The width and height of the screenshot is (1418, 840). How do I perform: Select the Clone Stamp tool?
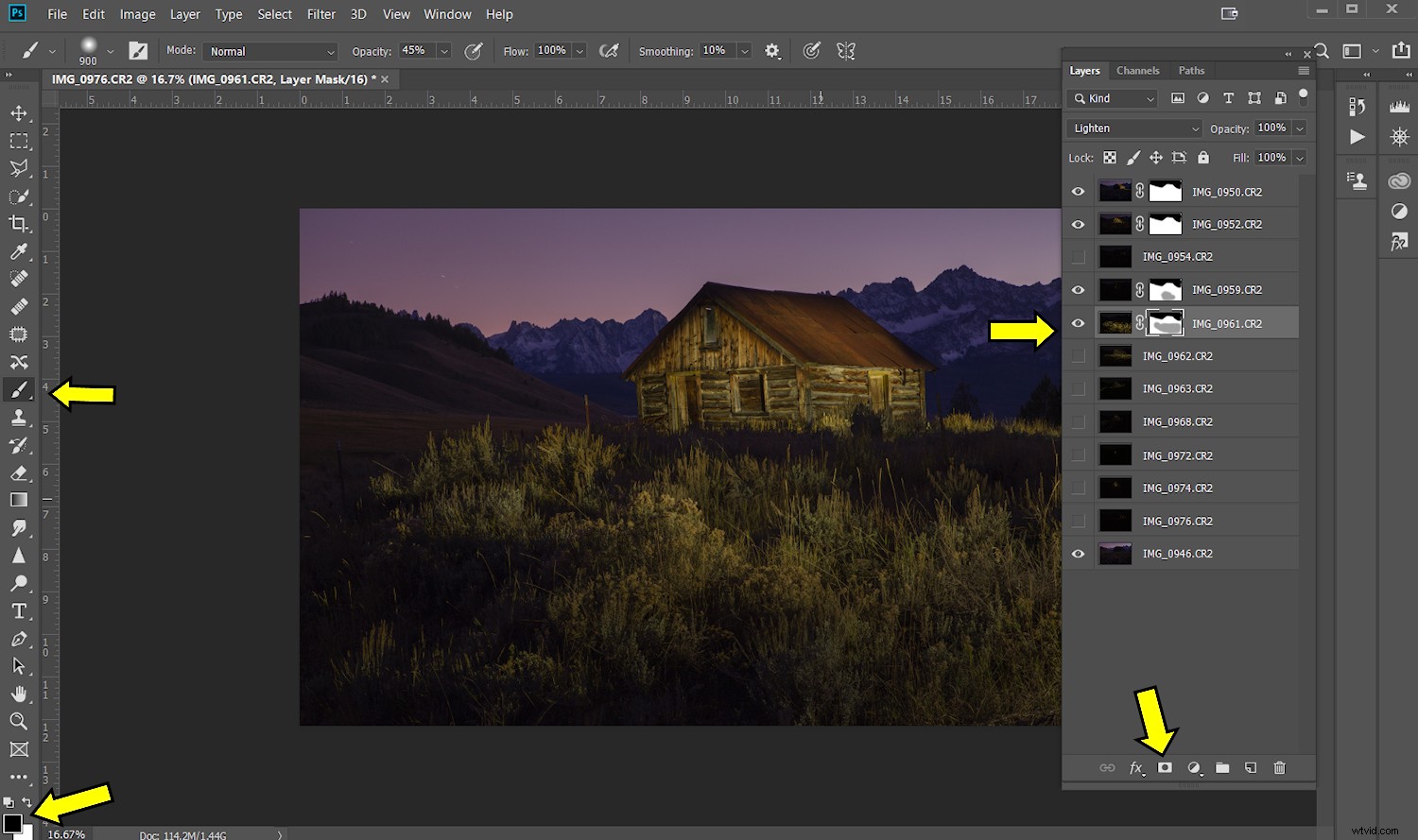click(19, 418)
